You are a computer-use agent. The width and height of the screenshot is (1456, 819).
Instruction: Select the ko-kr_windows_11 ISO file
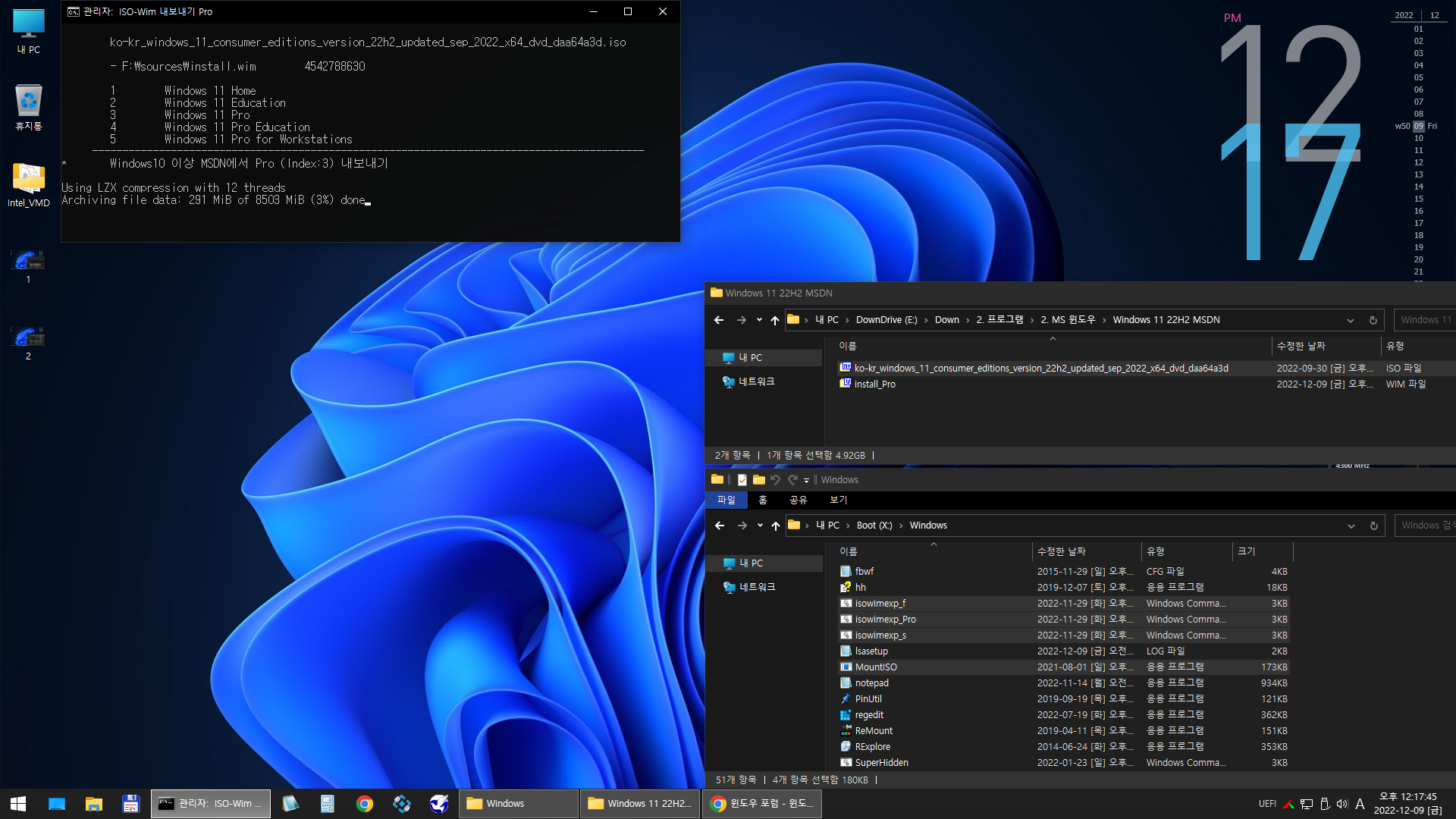[1040, 369]
